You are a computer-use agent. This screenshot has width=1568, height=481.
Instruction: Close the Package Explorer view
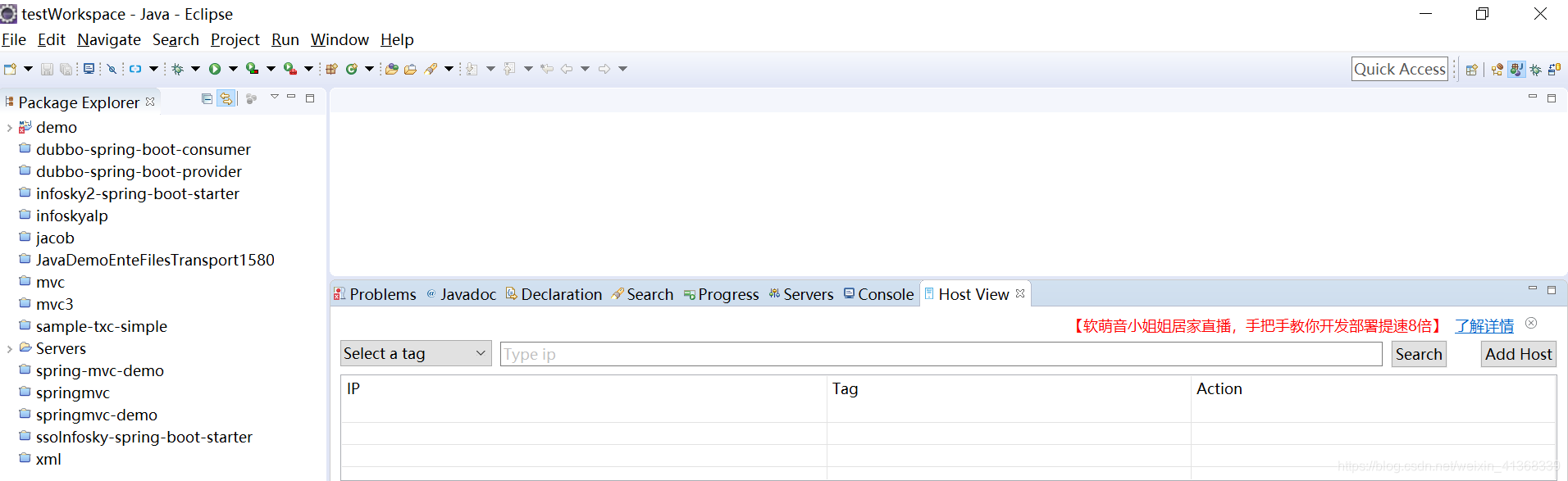click(x=150, y=102)
